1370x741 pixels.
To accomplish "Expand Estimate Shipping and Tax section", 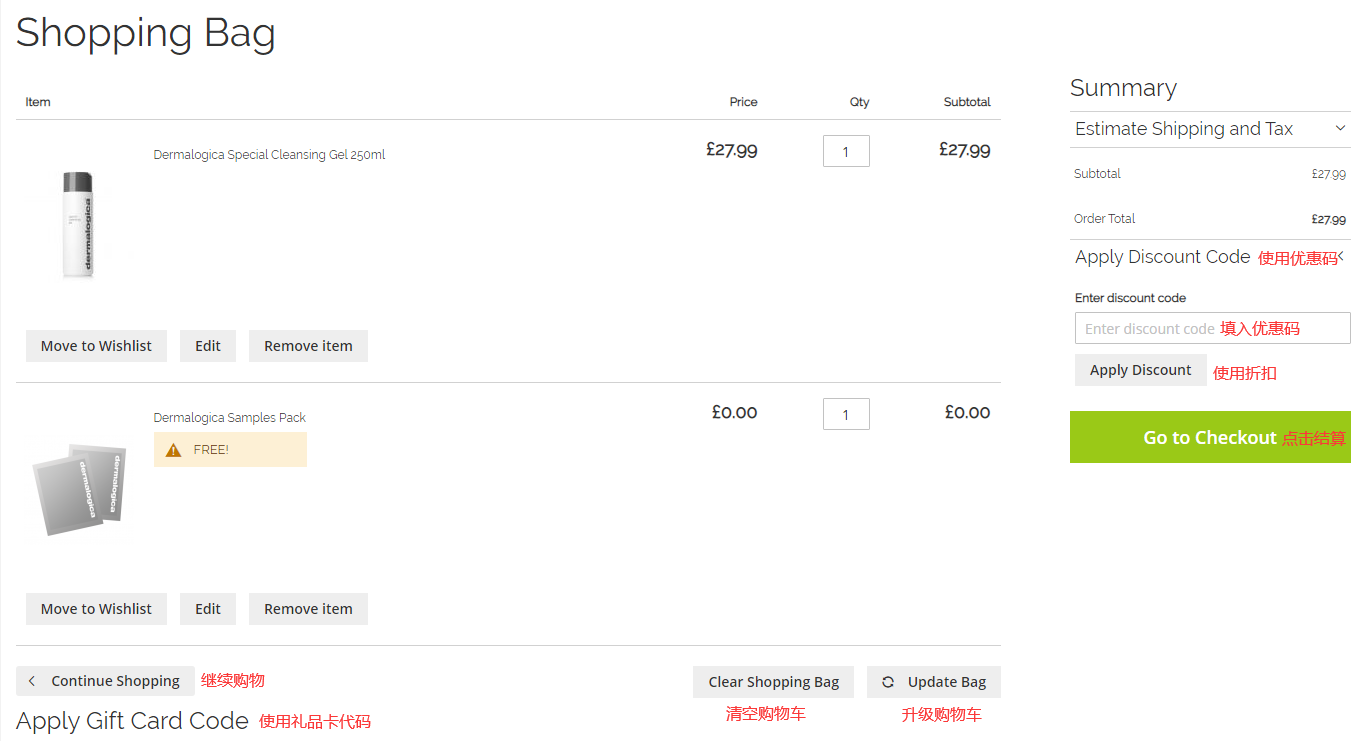I will click(x=1340, y=129).
